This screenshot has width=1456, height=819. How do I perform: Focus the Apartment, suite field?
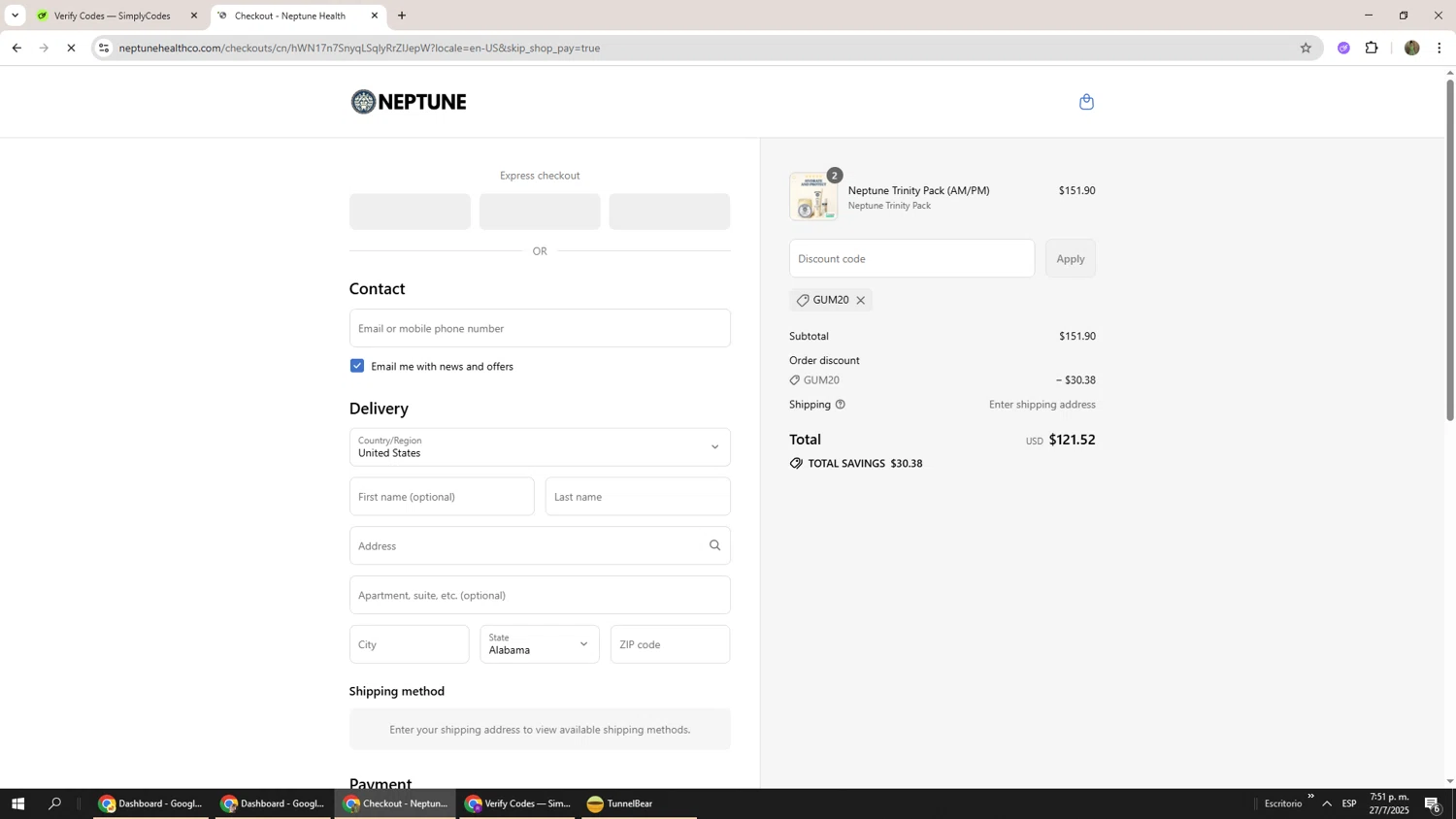pyautogui.click(x=540, y=595)
